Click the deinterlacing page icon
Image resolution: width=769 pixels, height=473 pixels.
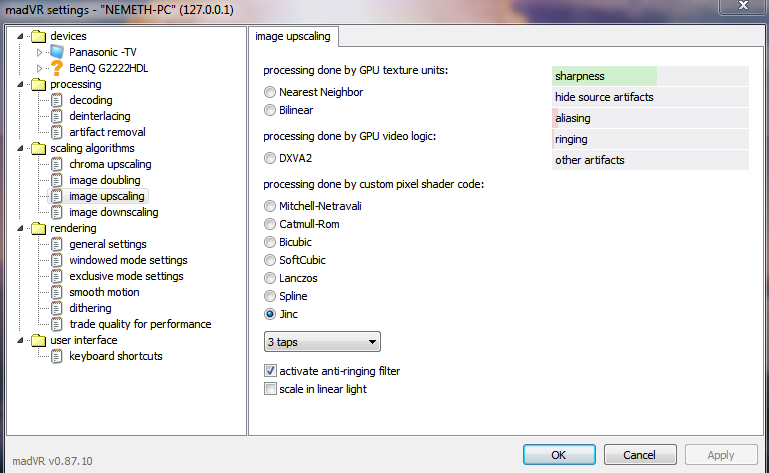click(57, 116)
